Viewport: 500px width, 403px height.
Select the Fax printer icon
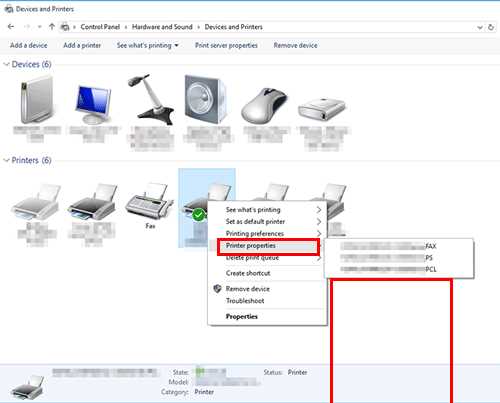tap(149, 201)
